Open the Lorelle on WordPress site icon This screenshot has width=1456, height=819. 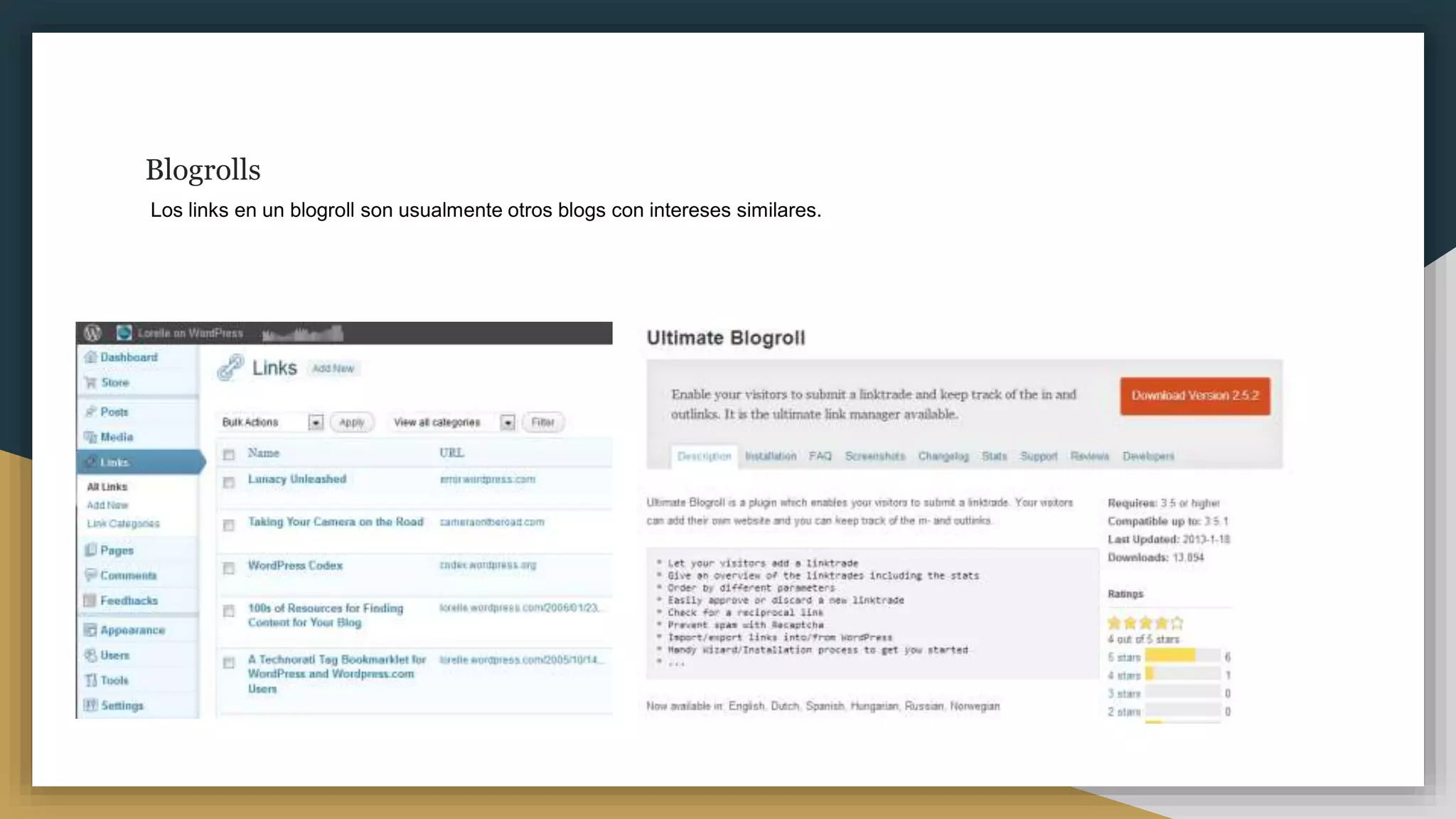pos(124,333)
